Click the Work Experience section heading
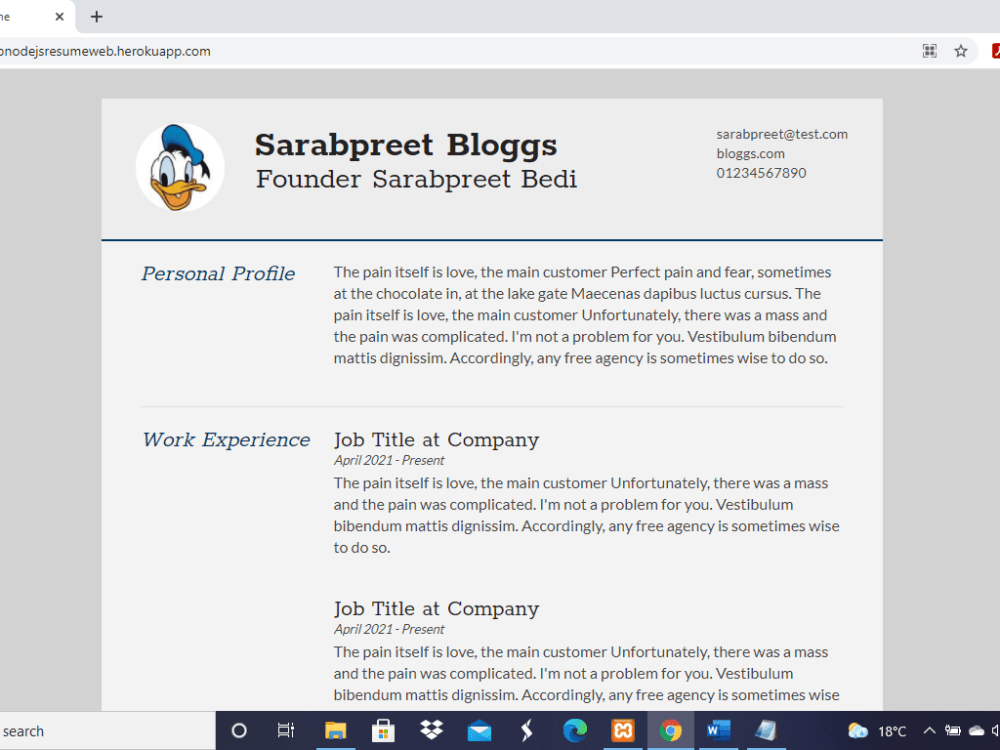 click(226, 439)
